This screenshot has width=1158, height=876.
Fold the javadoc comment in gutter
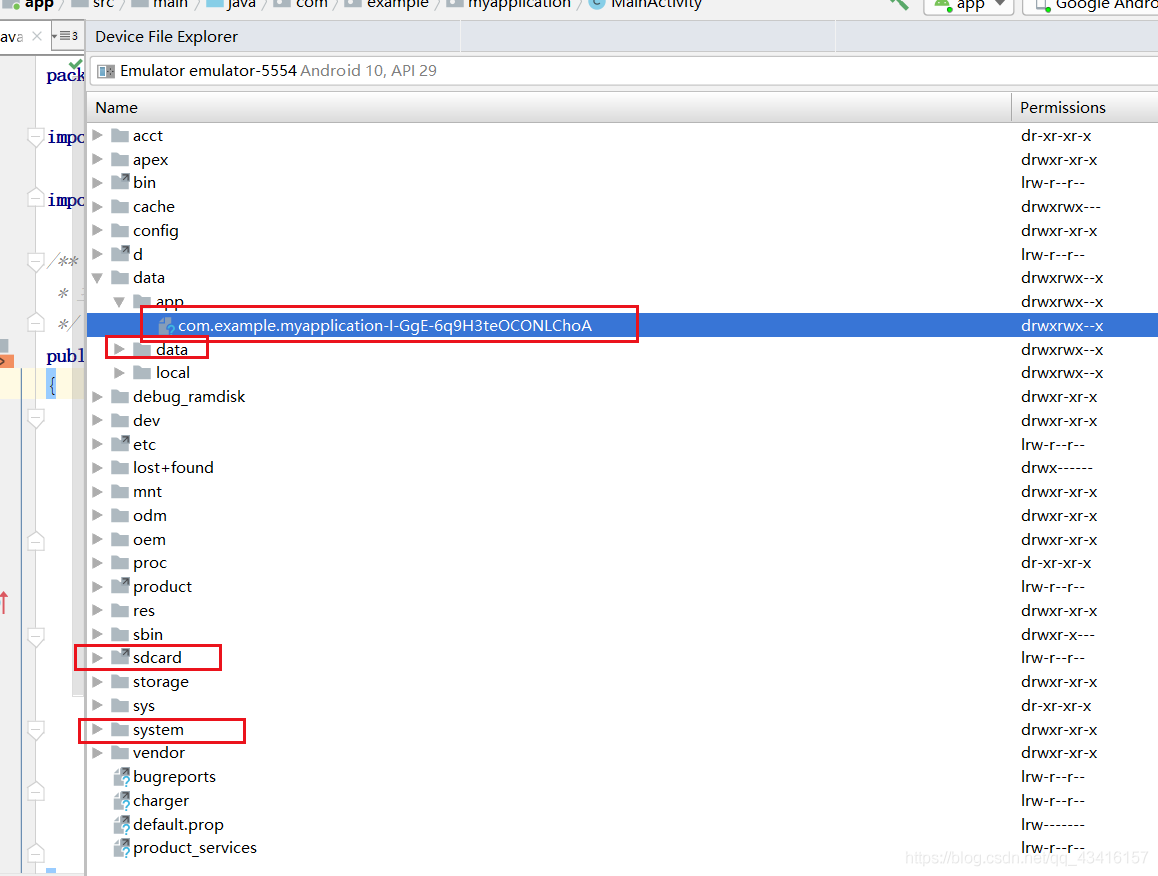coord(35,262)
